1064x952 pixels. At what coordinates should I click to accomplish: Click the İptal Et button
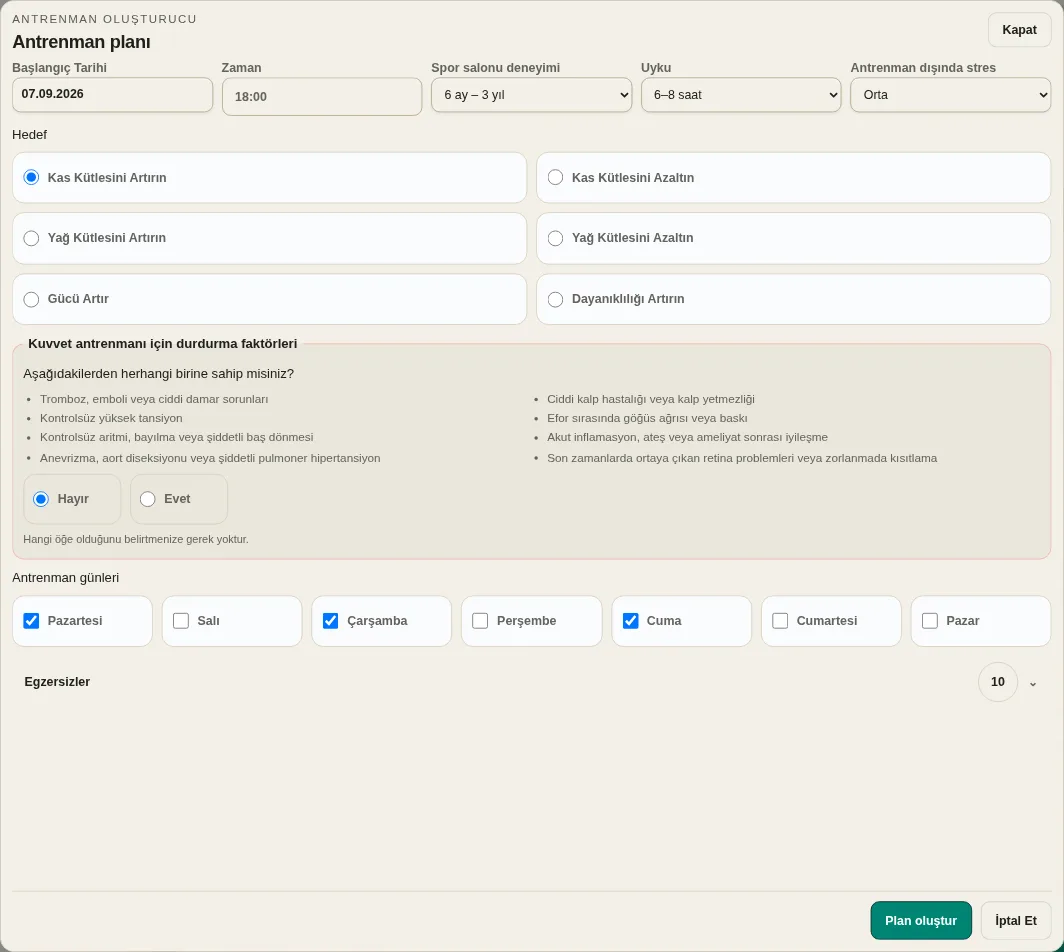pyautogui.click(x=1016, y=921)
